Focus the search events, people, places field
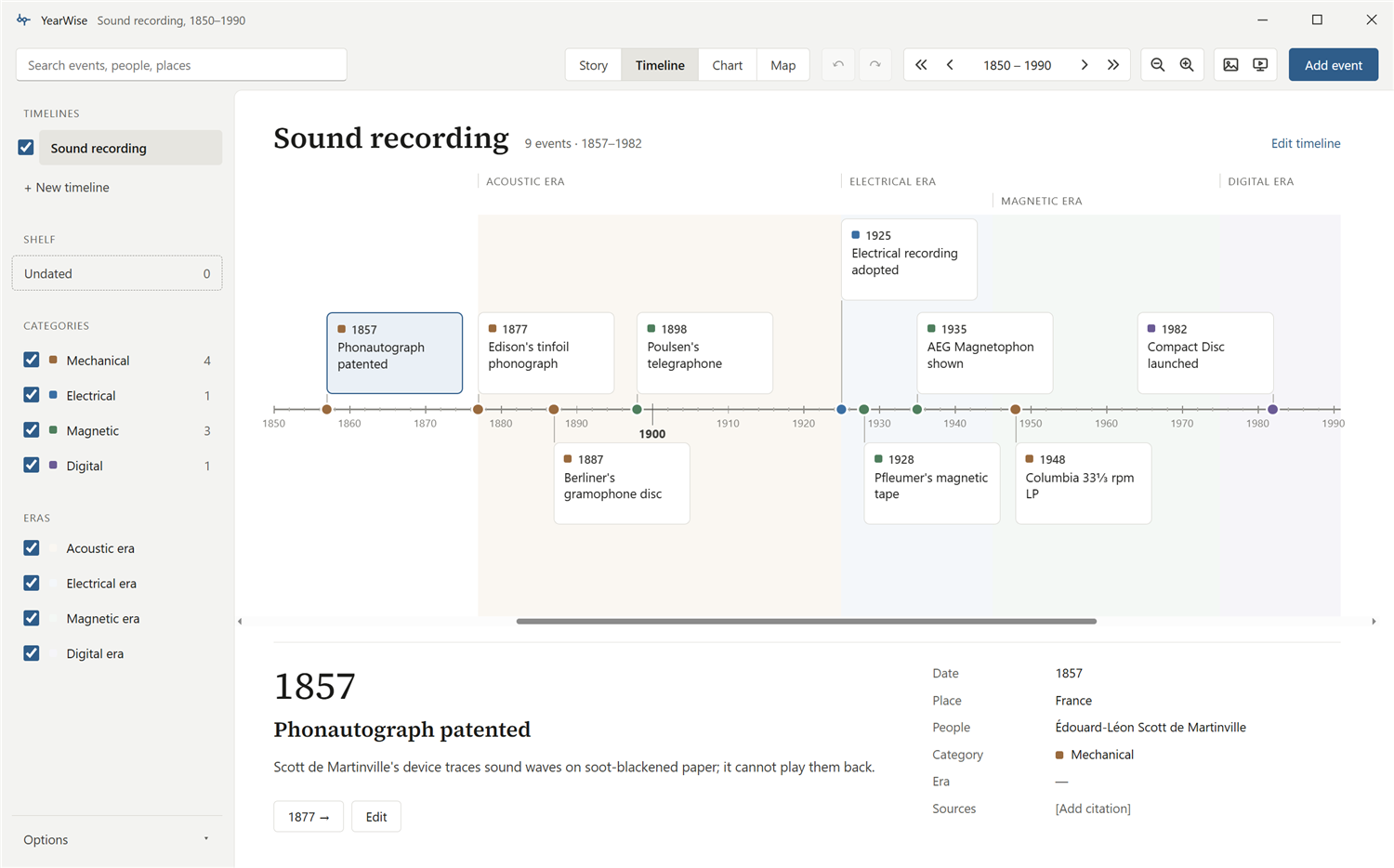The width and height of the screenshot is (1394, 868). [181, 65]
